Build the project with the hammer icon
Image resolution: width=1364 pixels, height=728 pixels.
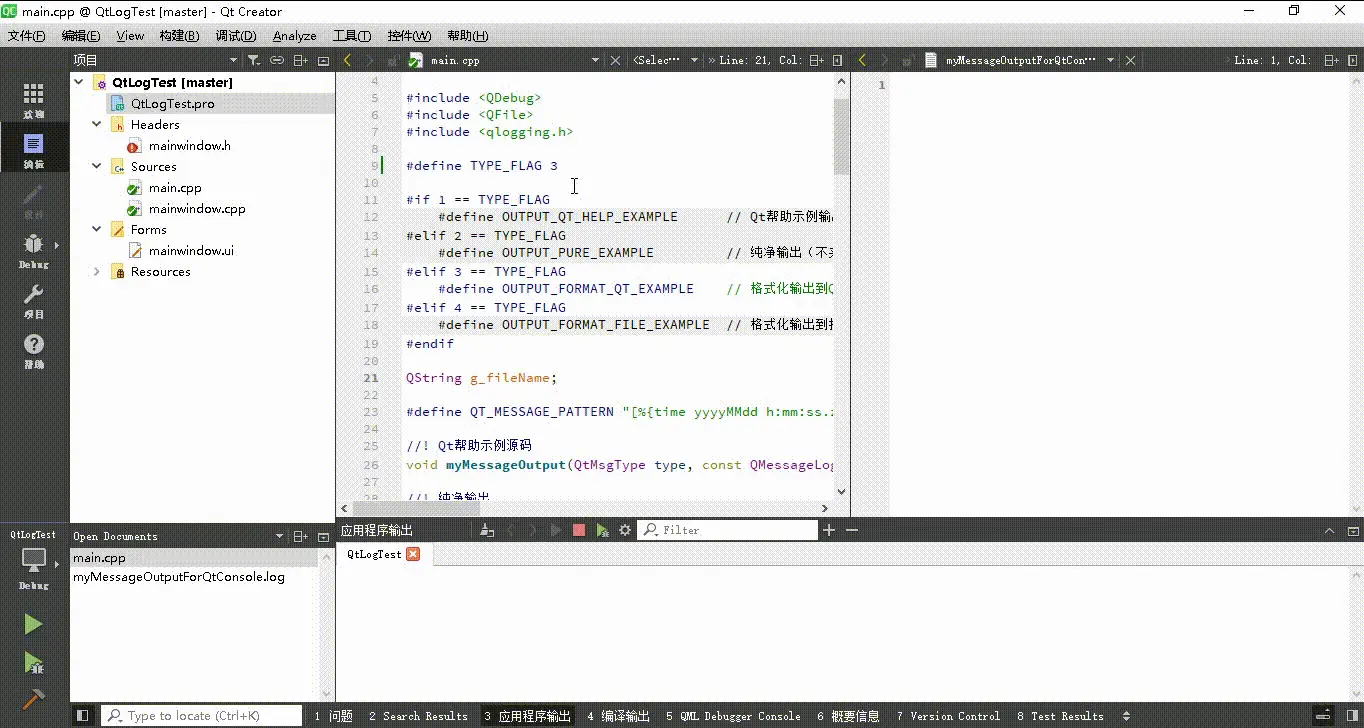[x=33, y=699]
